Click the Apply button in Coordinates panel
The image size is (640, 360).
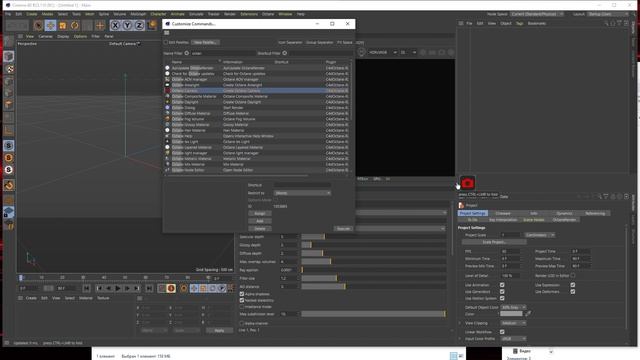tap(219, 330)
